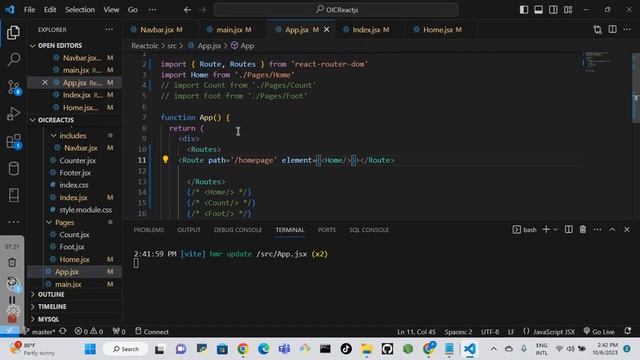Screen dimensions: 640x360
Task: Open the View menu
Action: [x=111, y=9]
